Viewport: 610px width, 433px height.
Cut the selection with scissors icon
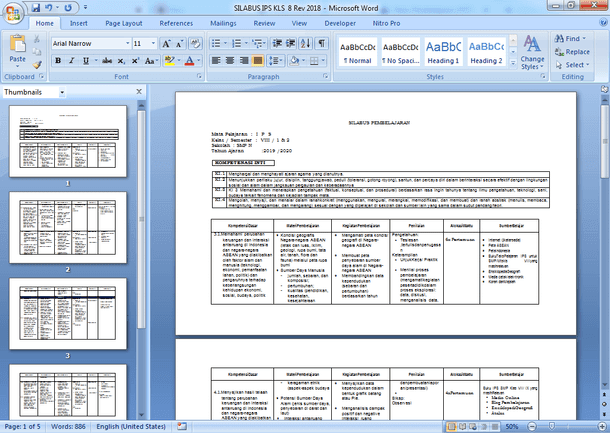click(x=37, y=39)
